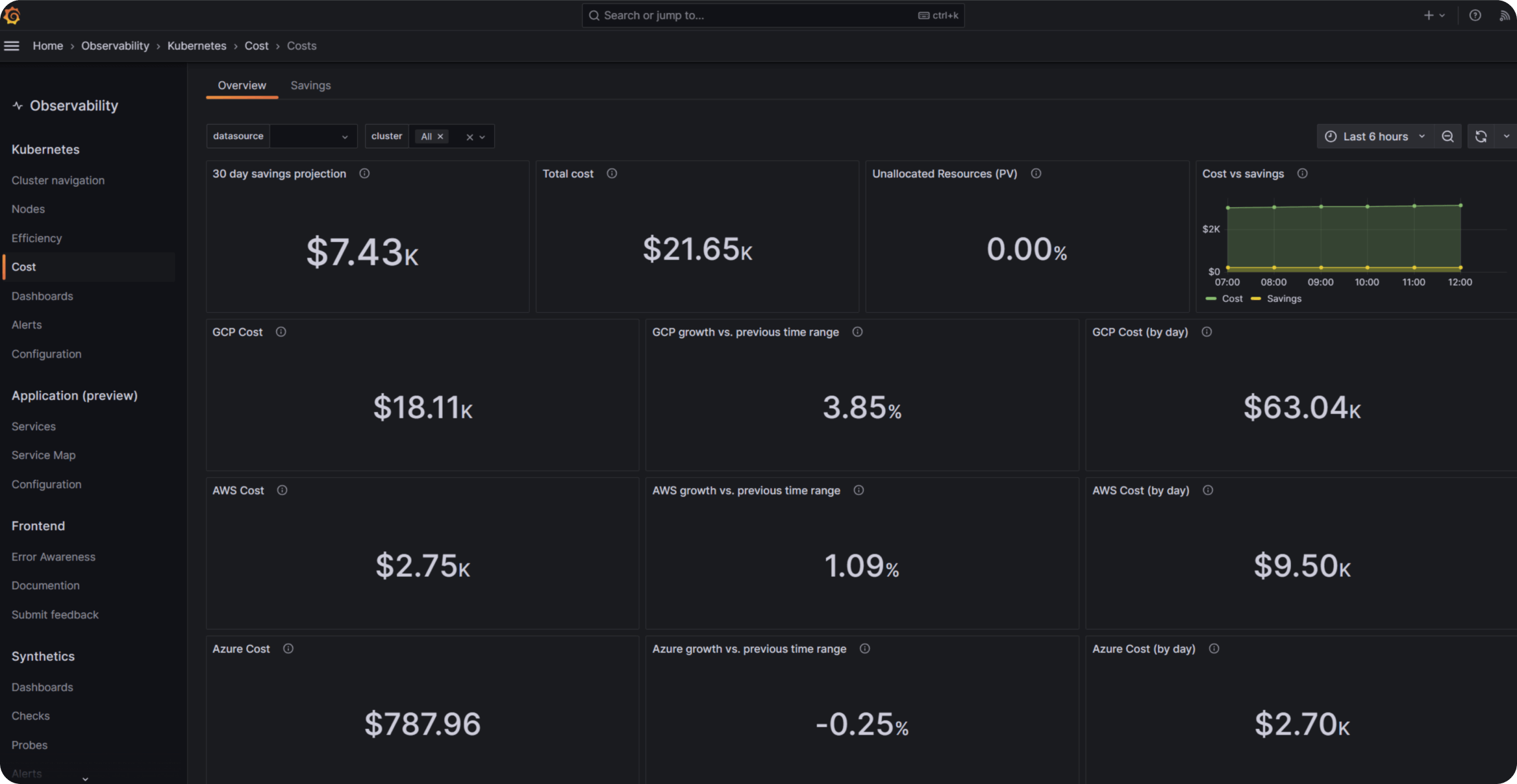Navigate to Kubernetes via the breadcrumb

(196, 45)
